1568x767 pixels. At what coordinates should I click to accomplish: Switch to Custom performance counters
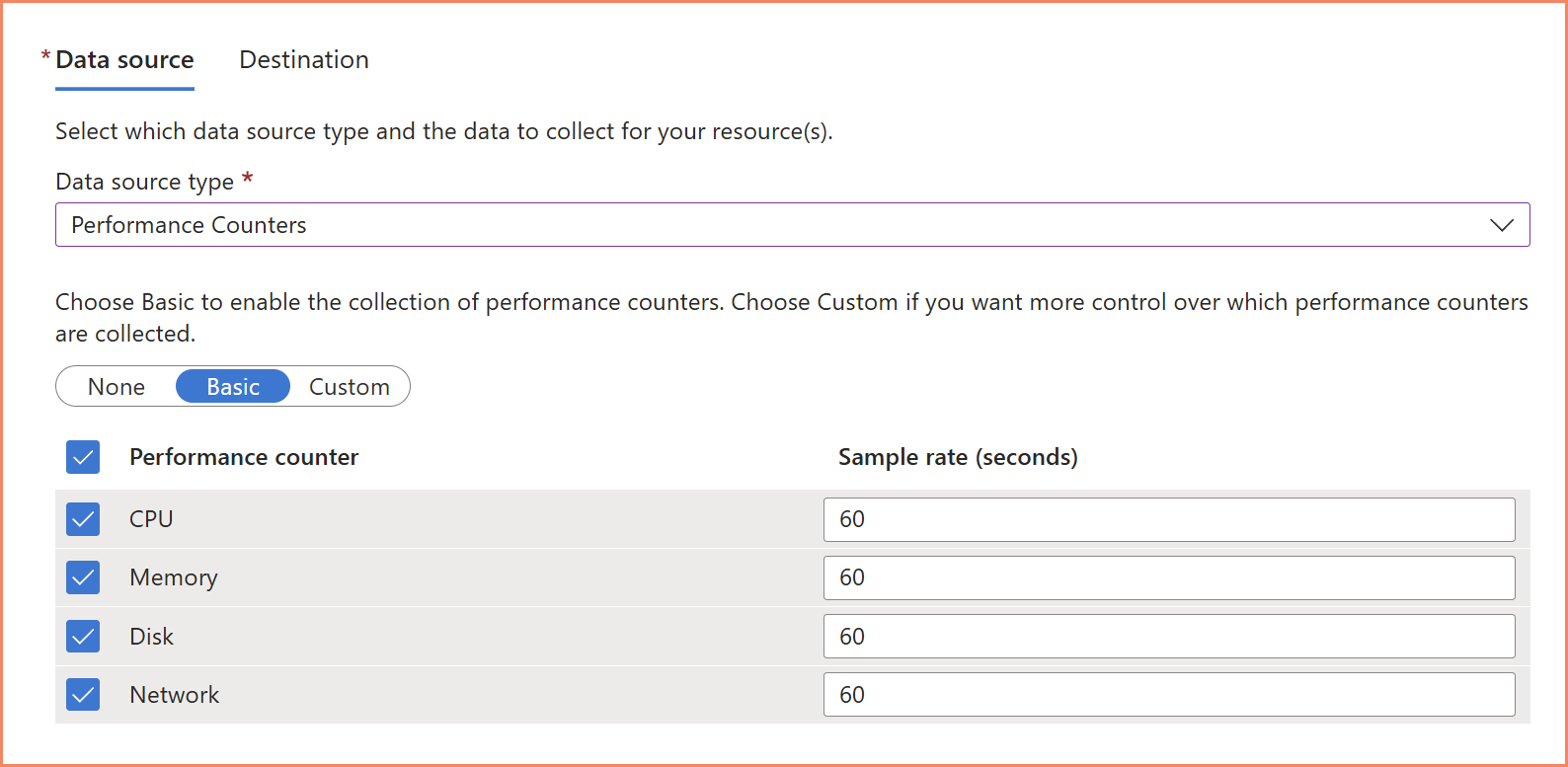pyautogui.click(x=350, y=386)
